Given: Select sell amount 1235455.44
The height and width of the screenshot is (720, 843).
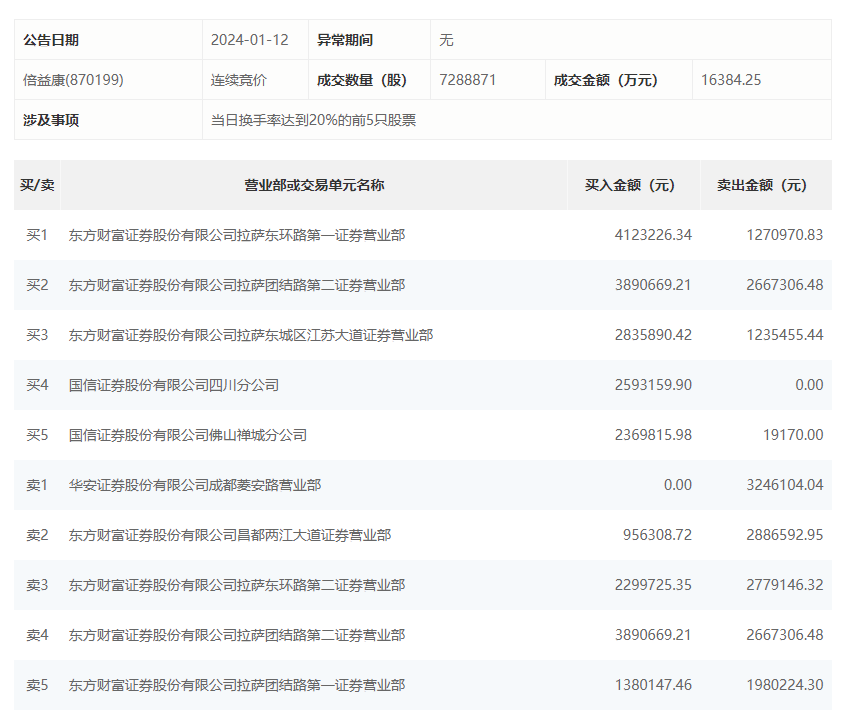Looking at the screenshot, I should tap(785, 335).
